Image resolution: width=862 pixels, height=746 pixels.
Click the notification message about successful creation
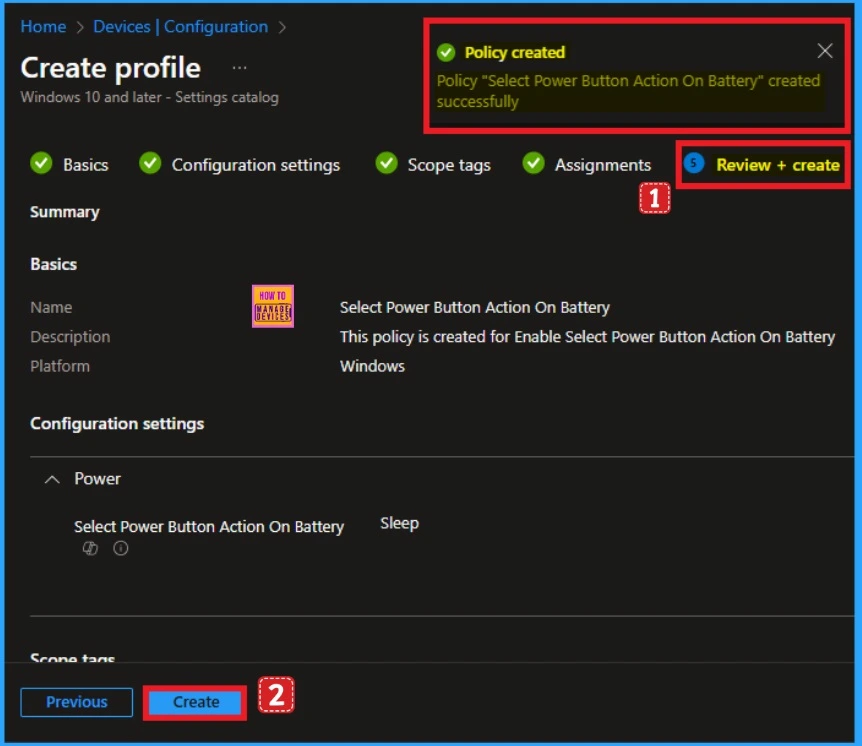tap(628, 91)
